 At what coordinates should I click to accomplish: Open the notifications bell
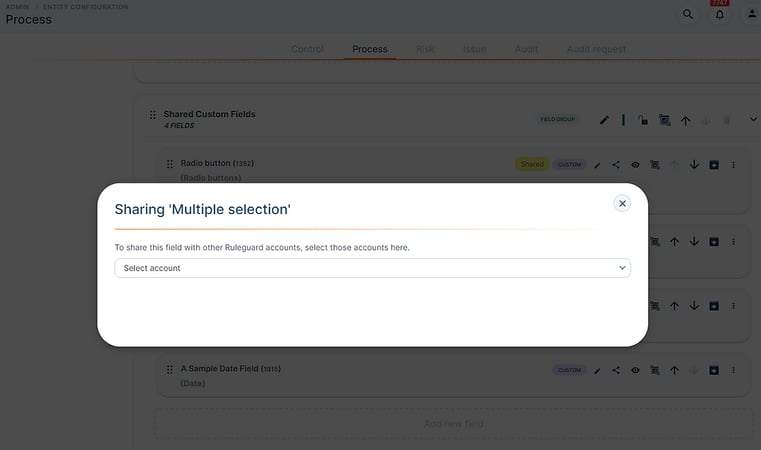point(720,14)
